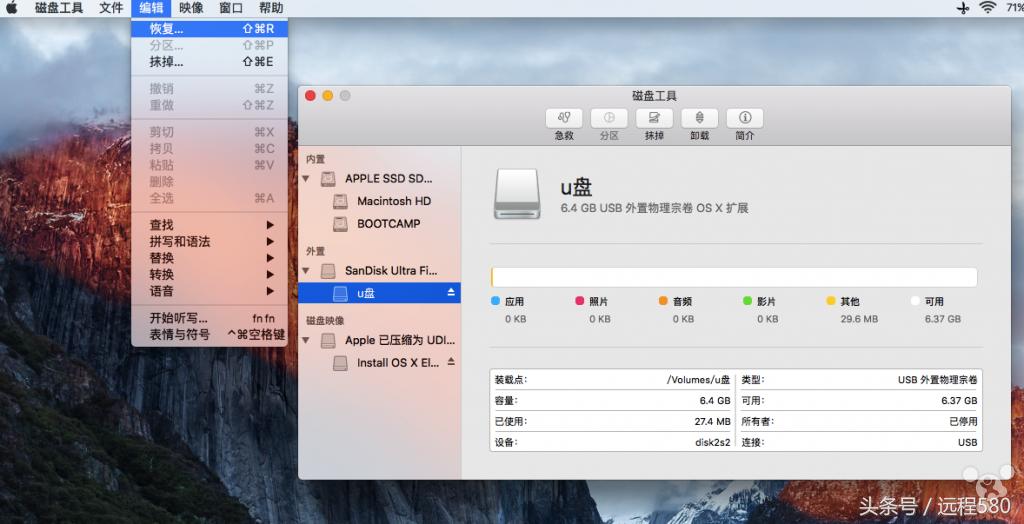Viewport: 1024px width, 524px height.
Task: Collapse the APPLE SSD disclosure triangle
Action: [306, 179]
